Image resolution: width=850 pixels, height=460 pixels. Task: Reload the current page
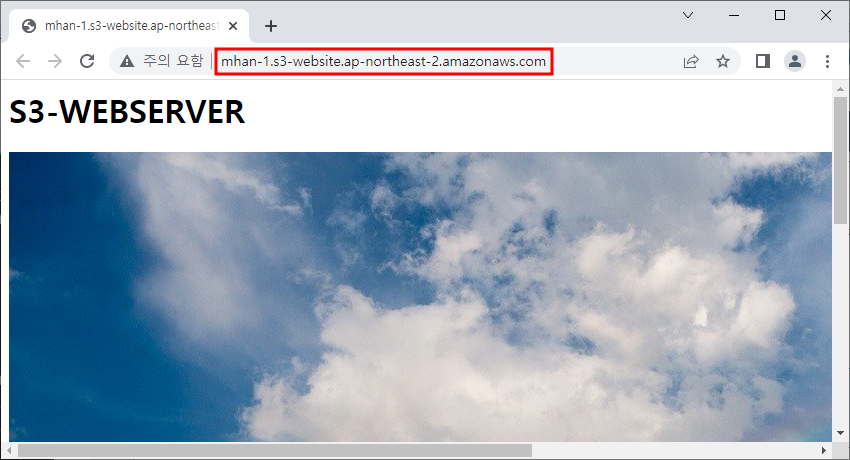[87, 61]
